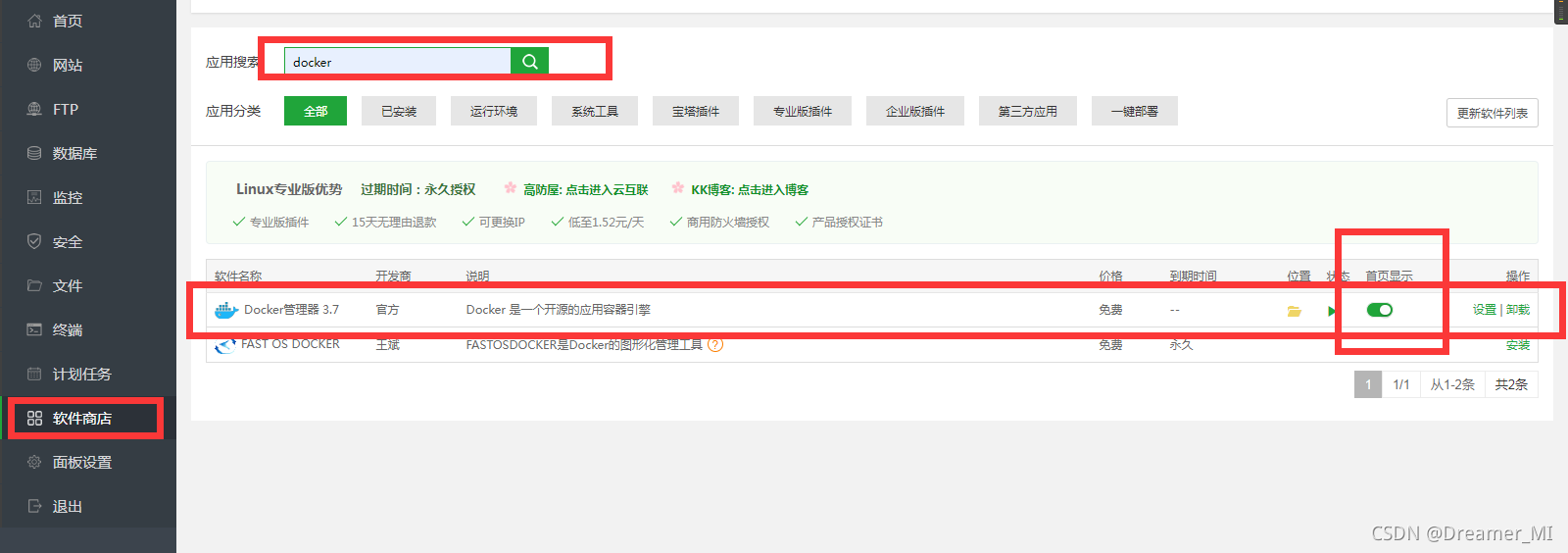The image size is (1568, 553).
Task: Click page number 1 in pagination
Action: tap(1368, 384)
